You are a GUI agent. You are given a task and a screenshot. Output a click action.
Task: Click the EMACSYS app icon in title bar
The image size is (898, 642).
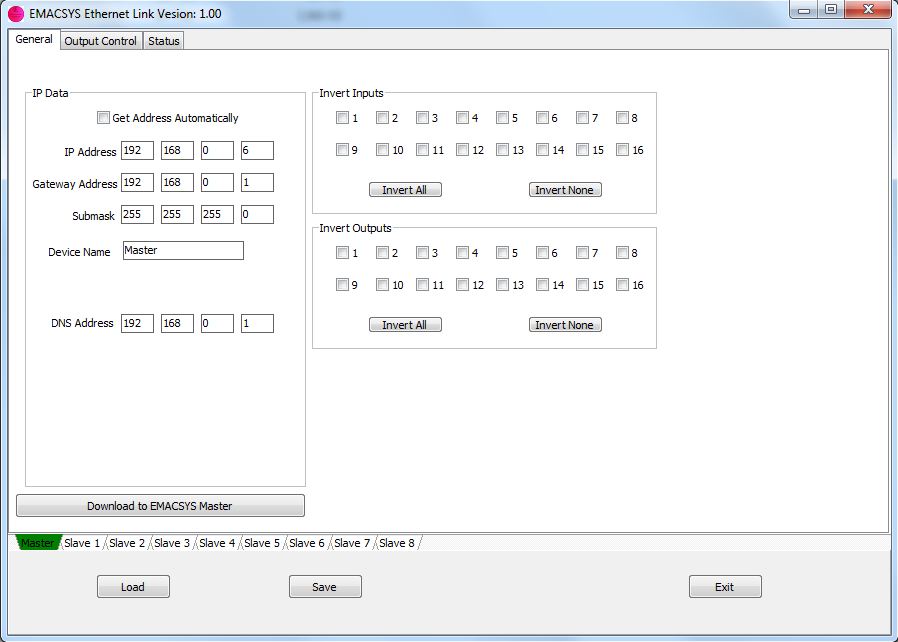(16, 14)
